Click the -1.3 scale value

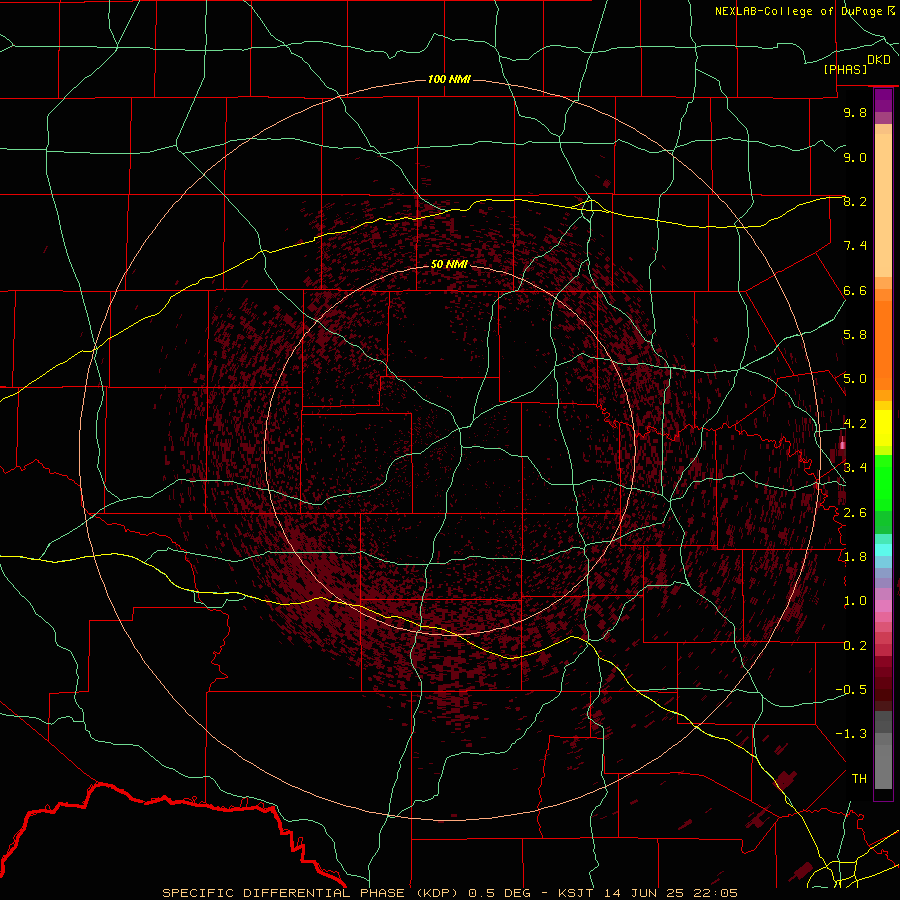click(x=851, y=734)
